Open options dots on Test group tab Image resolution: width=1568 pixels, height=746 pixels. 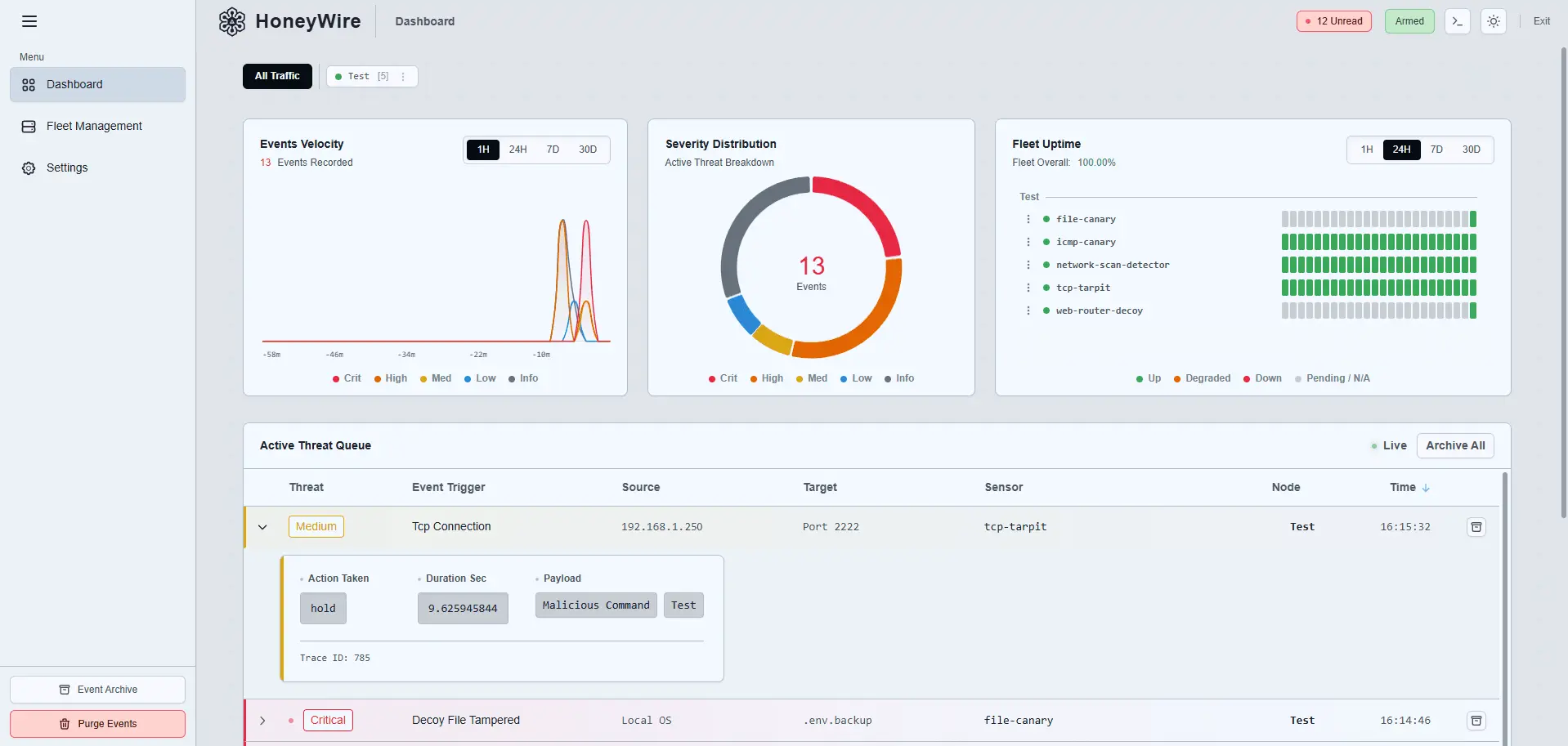tap(403, 77)
